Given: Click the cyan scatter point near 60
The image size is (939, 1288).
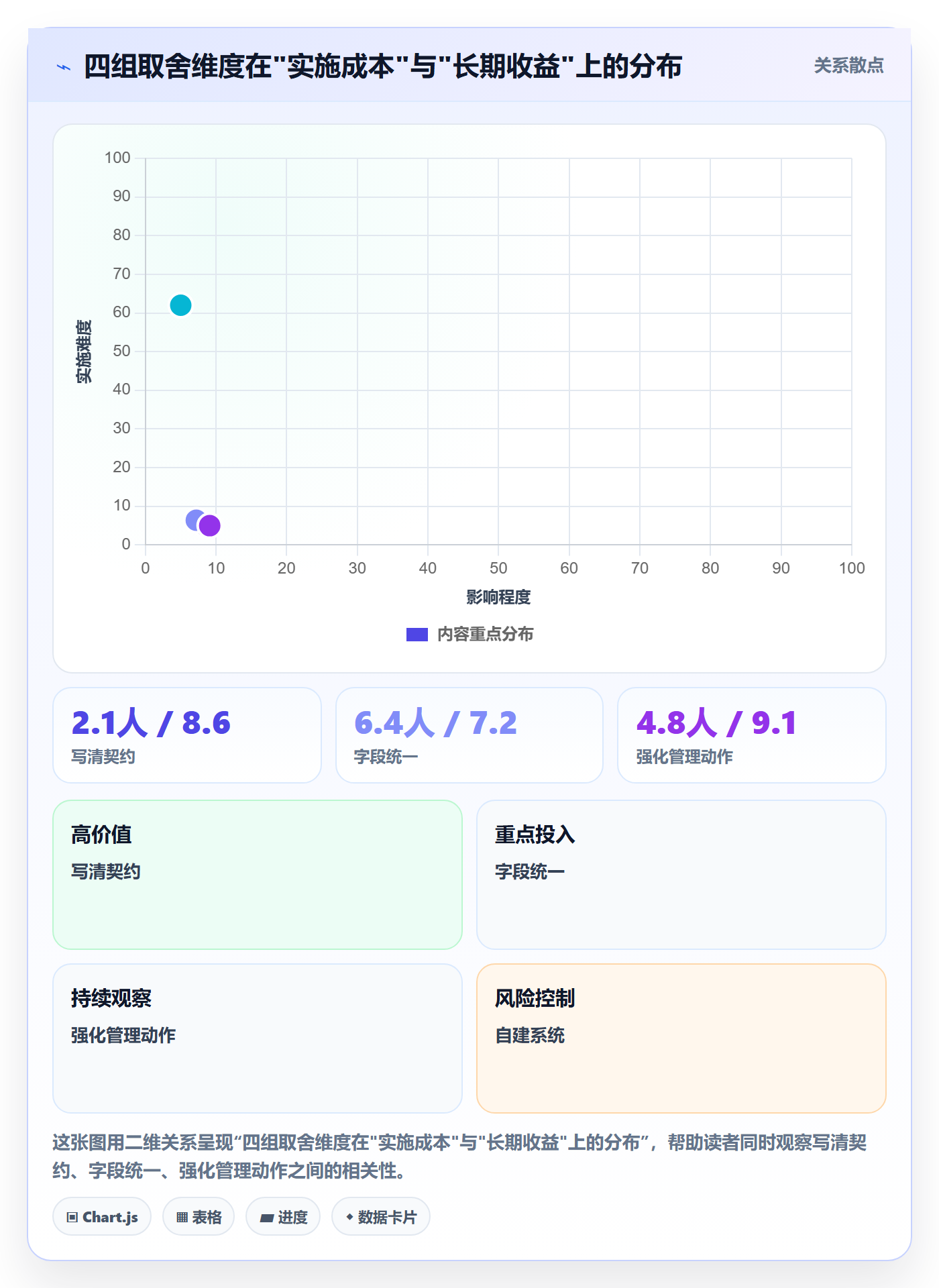Looking at the screenshot, I should tap(180, 305).
